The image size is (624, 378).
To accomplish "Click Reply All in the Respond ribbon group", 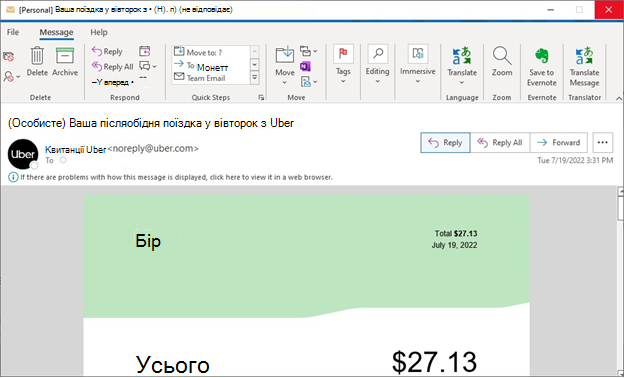I will 112,66.
